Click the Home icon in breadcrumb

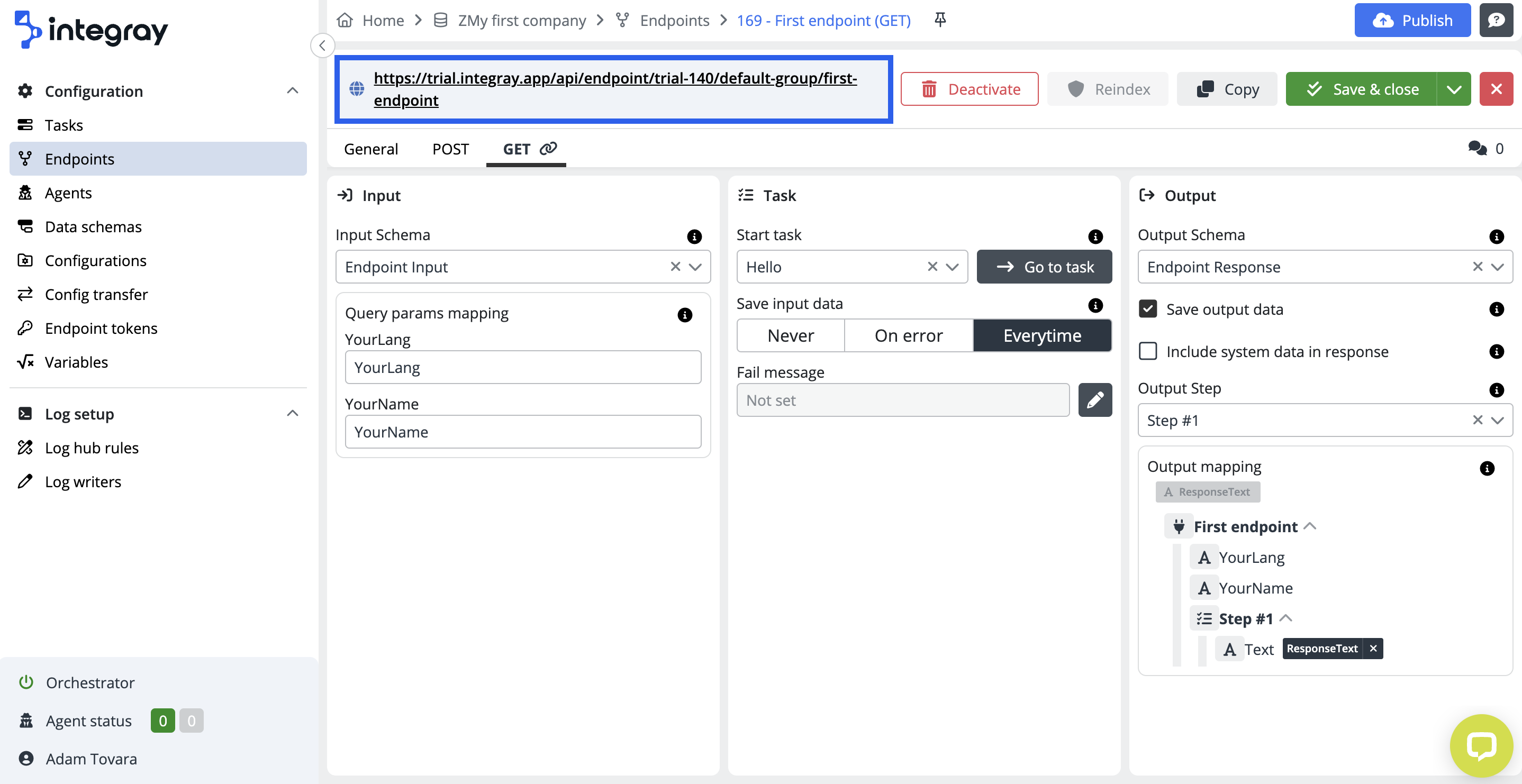pos(345,20)
